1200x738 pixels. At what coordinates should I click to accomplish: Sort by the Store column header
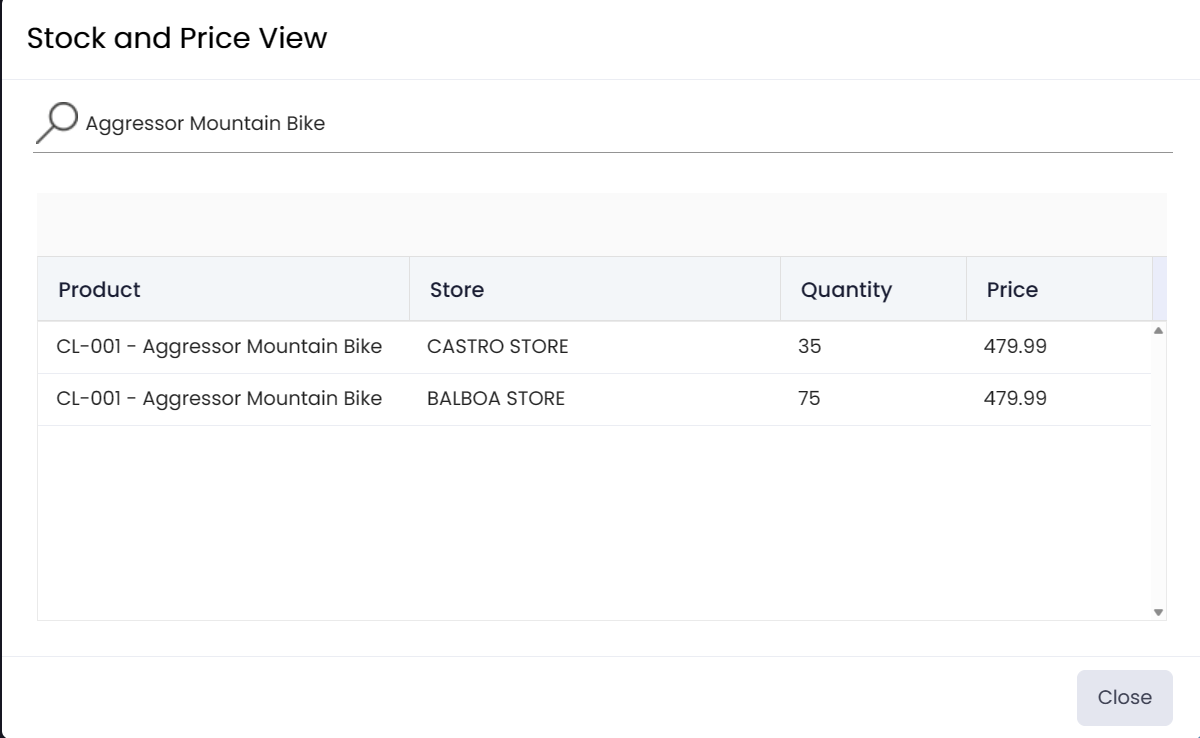457,290
